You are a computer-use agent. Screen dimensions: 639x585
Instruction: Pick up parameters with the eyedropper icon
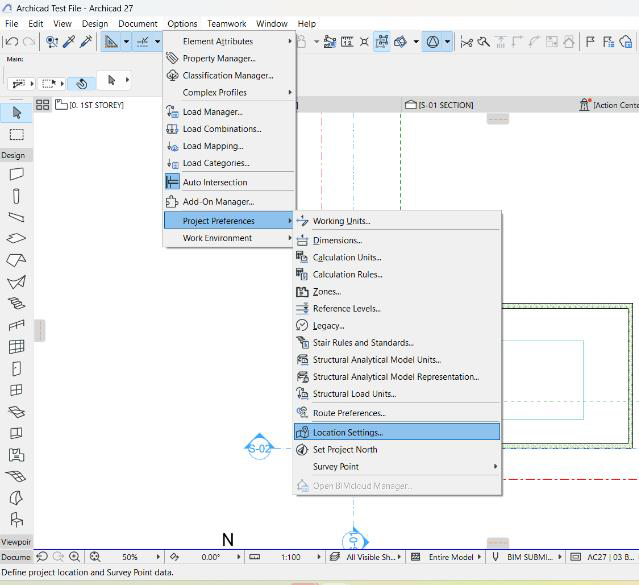69,42
